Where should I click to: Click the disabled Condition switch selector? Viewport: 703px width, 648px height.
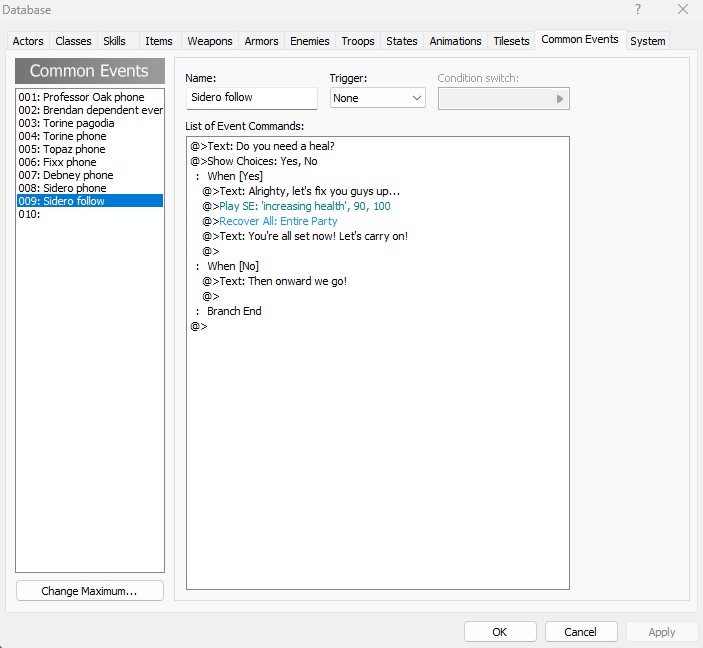(x=503, y=98)
